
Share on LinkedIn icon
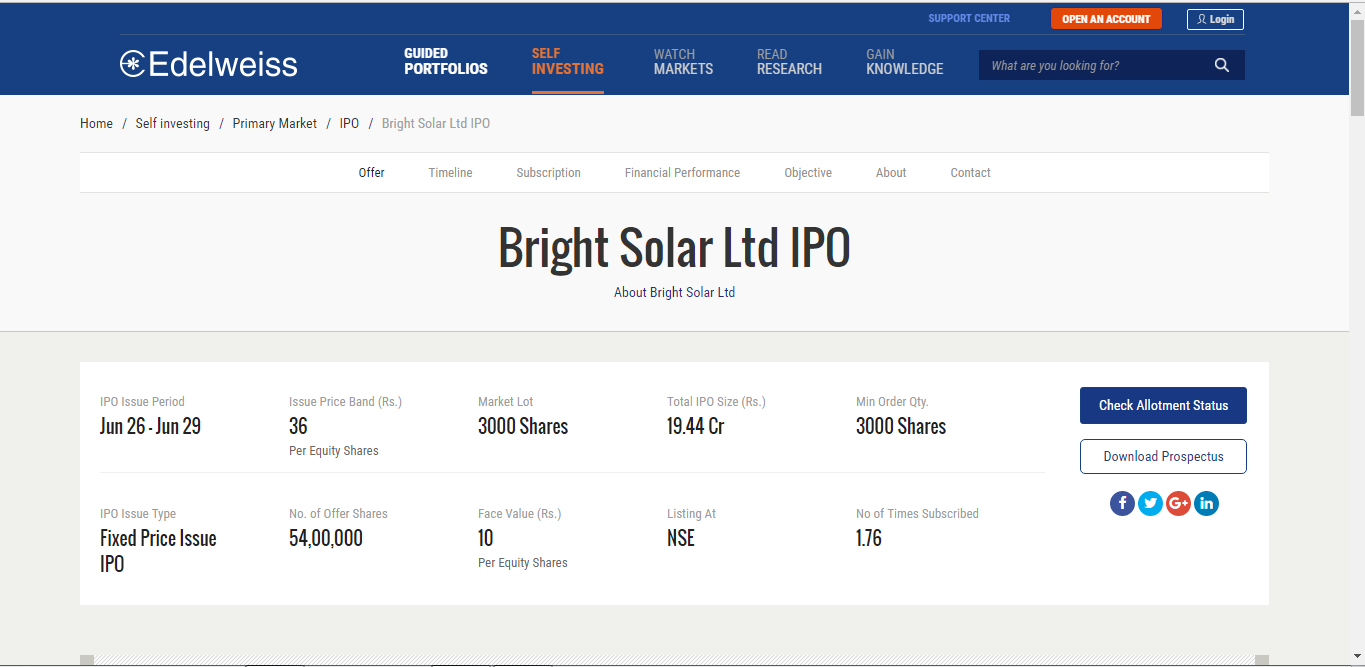click(1206, 503)
